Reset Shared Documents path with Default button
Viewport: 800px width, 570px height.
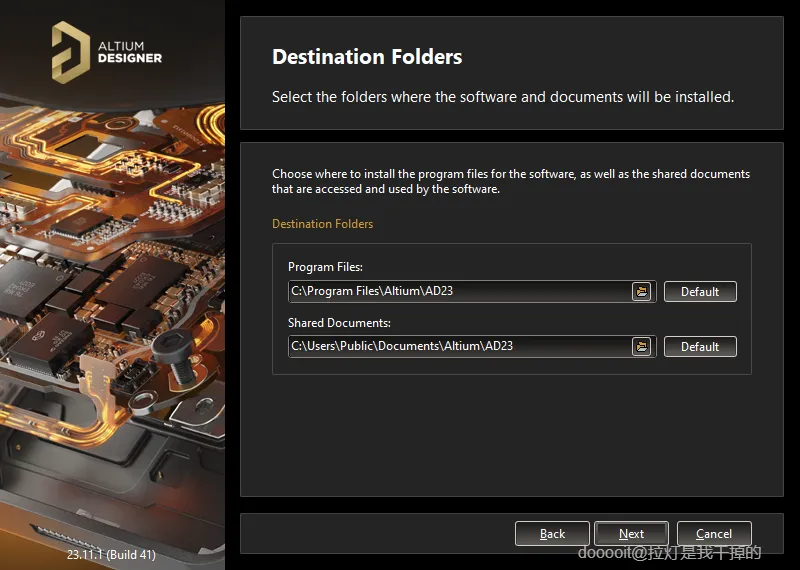point(700,347)
